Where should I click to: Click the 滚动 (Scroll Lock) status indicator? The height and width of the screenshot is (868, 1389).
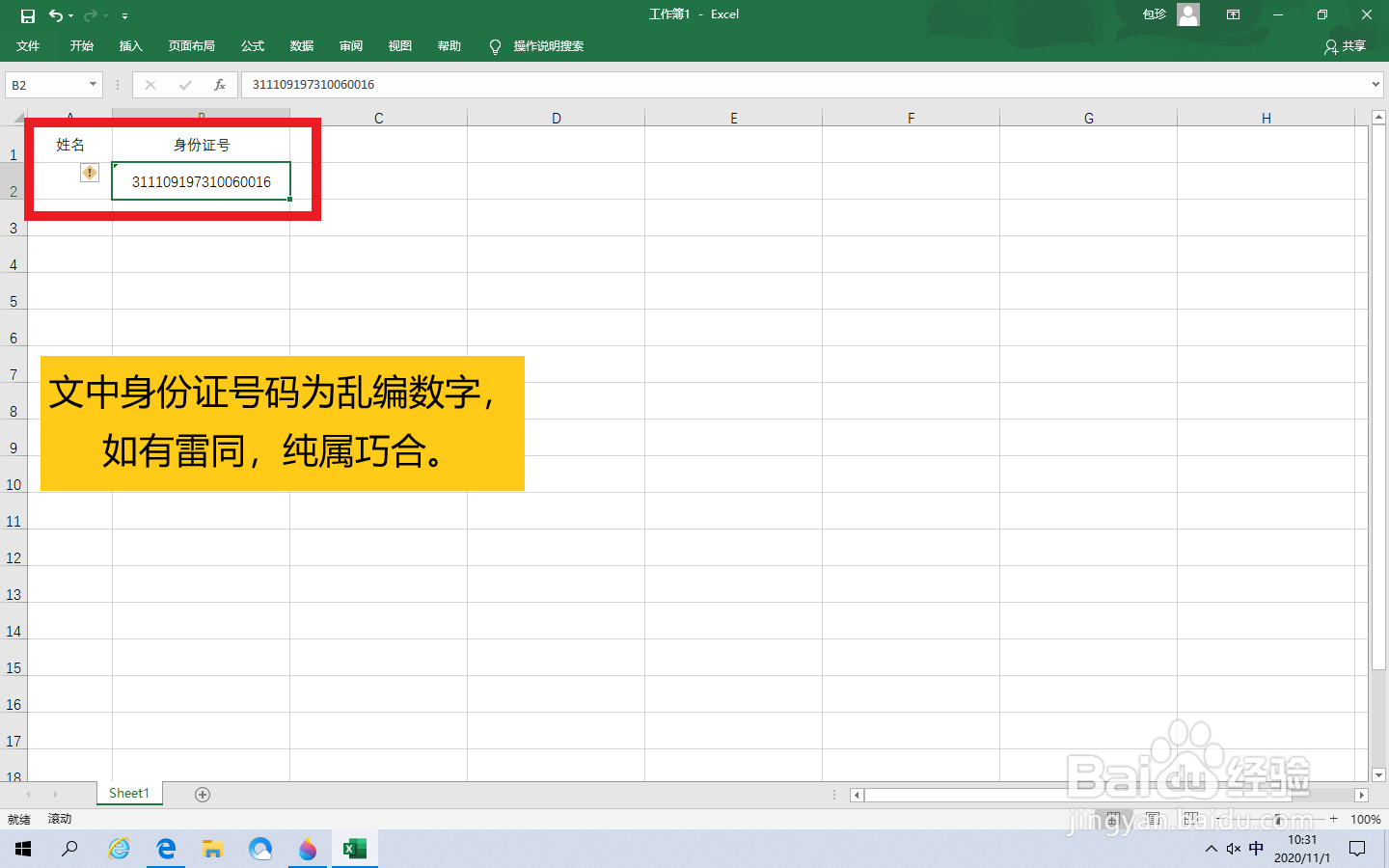coord(58,819)
